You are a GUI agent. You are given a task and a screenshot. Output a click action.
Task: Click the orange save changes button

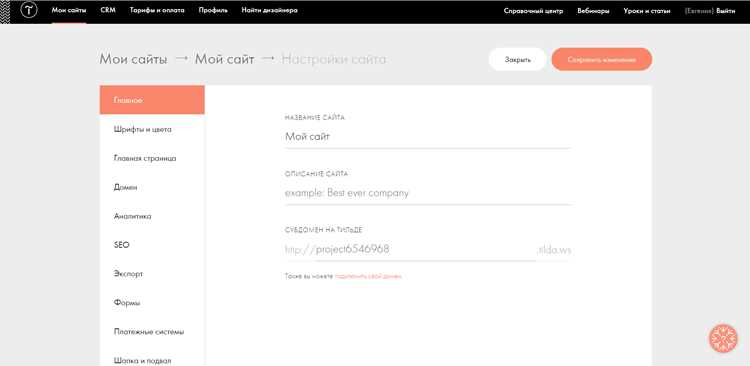point(602,60)
